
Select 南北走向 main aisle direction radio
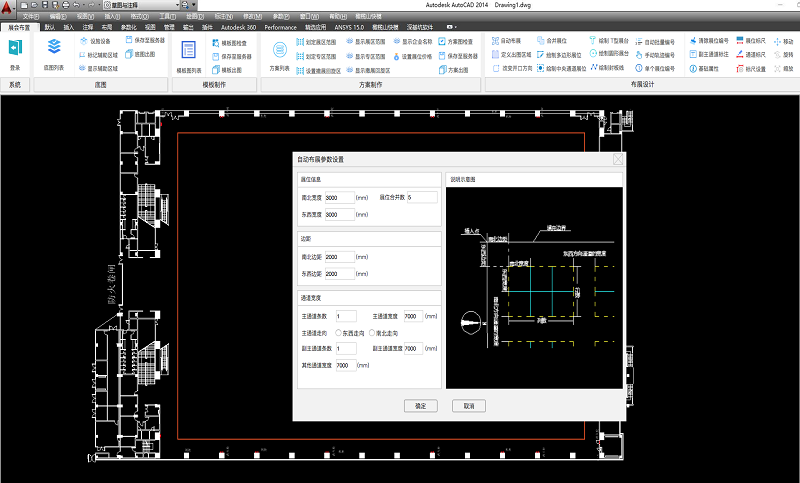pos(371,333)
